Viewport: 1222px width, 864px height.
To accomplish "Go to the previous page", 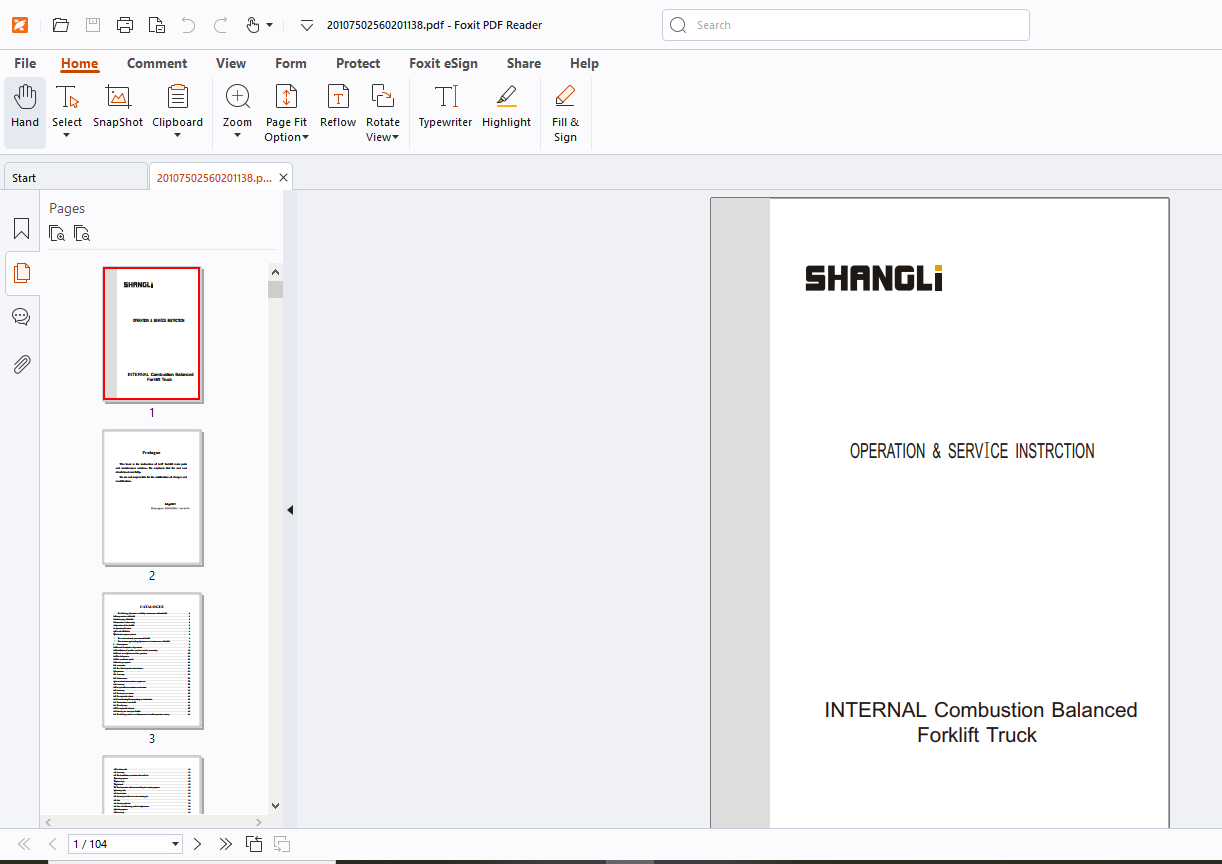I will click(x=53, y=844).
